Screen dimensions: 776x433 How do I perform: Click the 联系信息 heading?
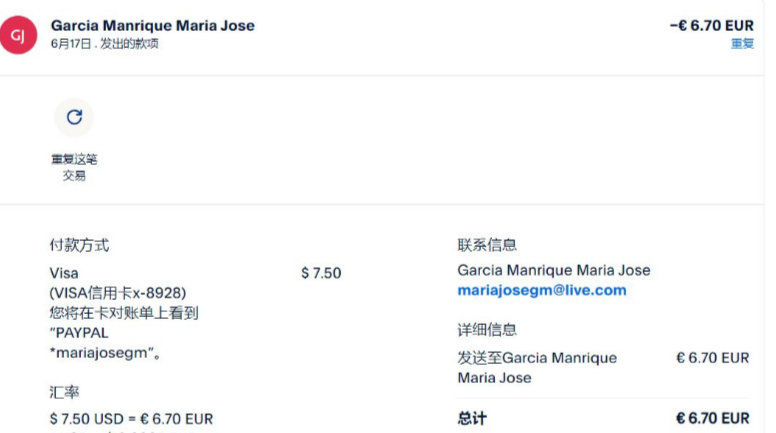pyautogui.click(x=487, y=245)
